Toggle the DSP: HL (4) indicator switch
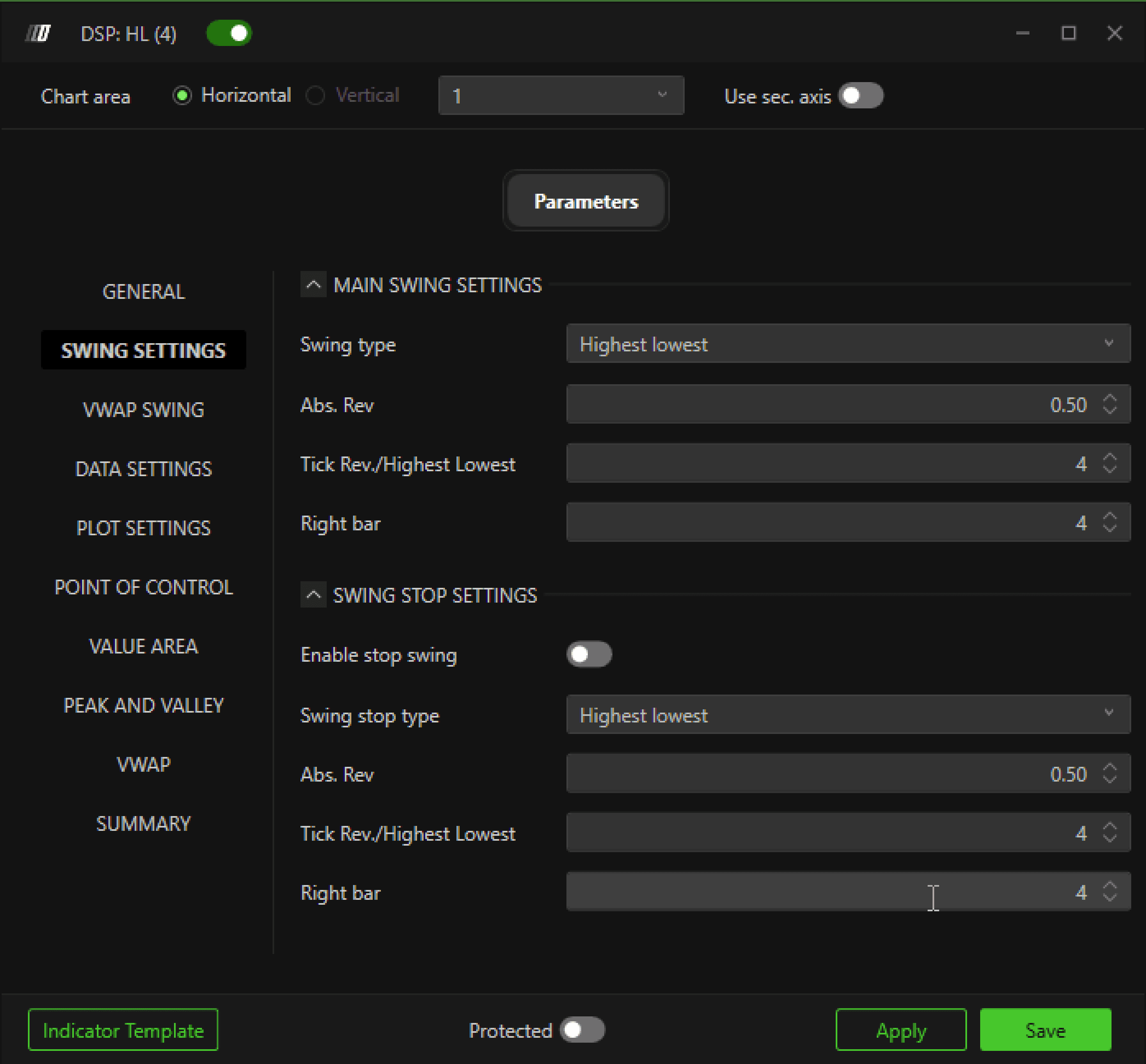The image size is (1146, 1064). coord(229,33)
